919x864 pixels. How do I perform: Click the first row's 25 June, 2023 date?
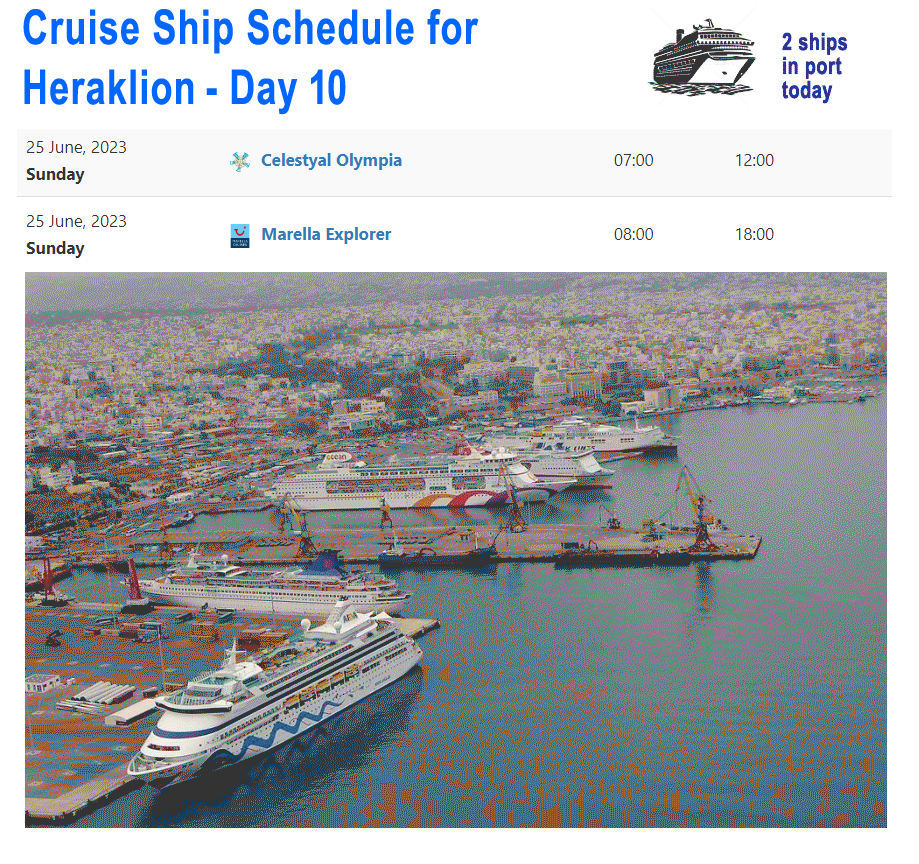[76, 147]
